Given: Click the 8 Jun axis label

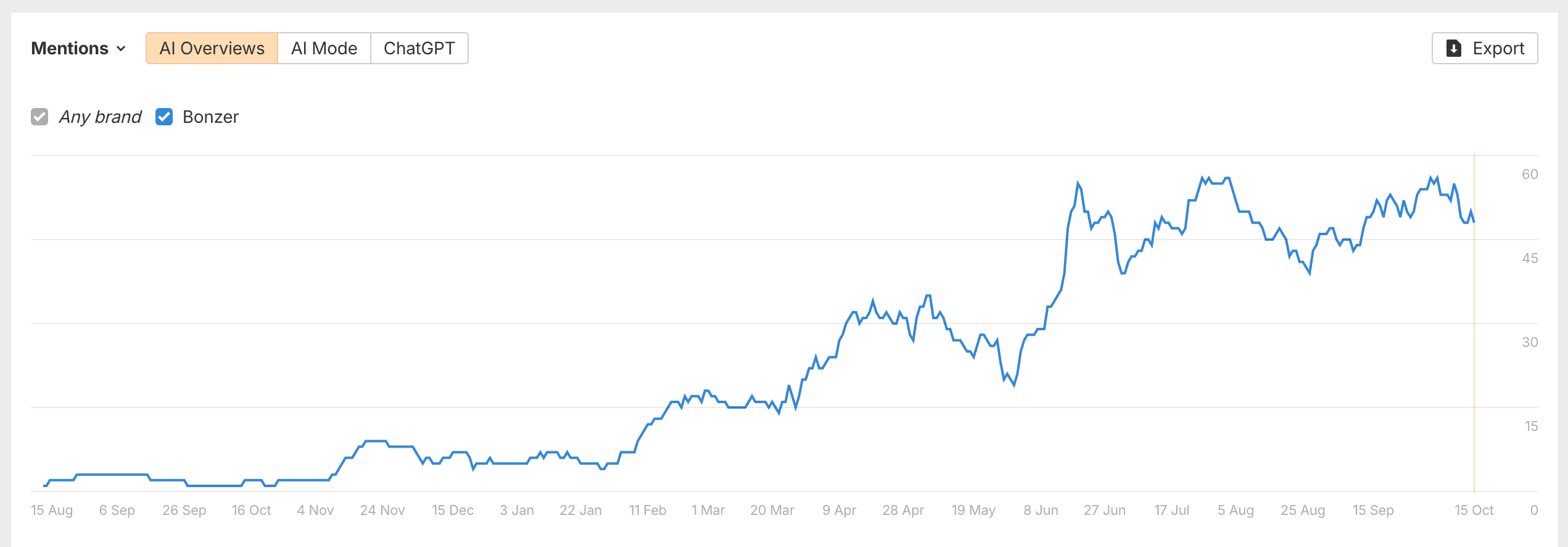Looking at the screenshot, I should 1041,511.
